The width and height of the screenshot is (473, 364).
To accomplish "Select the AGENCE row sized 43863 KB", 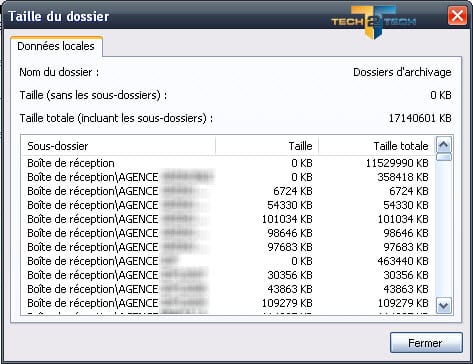I will [228, 289].
